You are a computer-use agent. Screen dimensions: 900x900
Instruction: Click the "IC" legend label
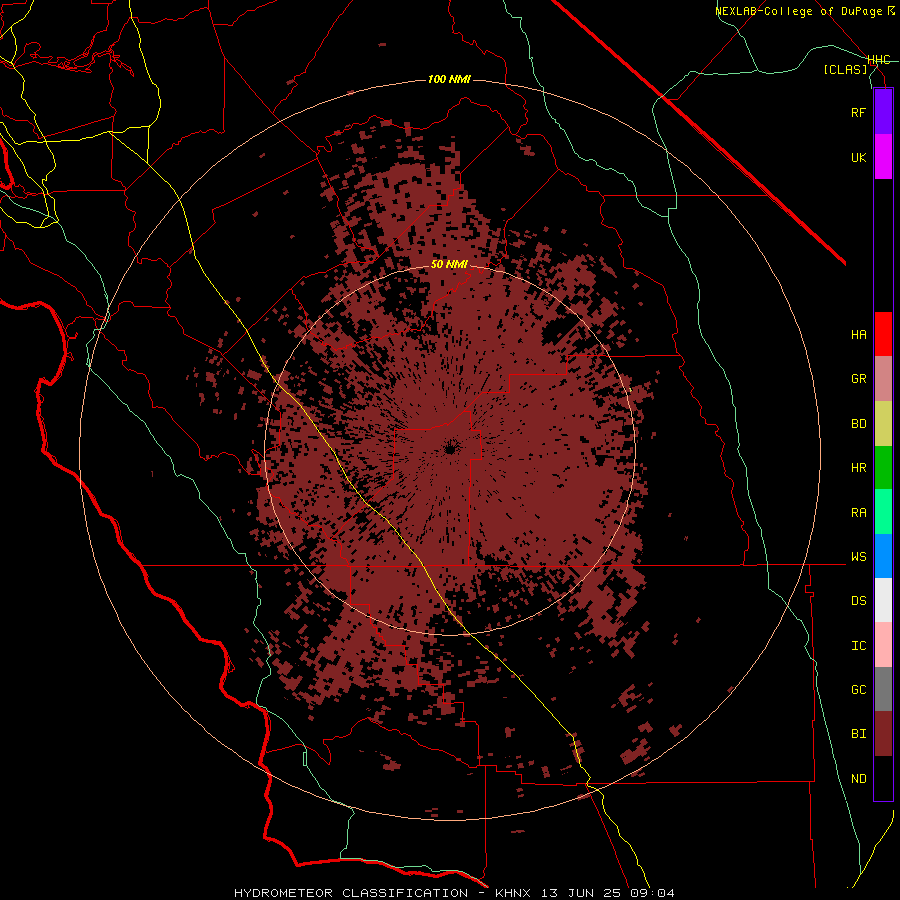click(858, 645)
